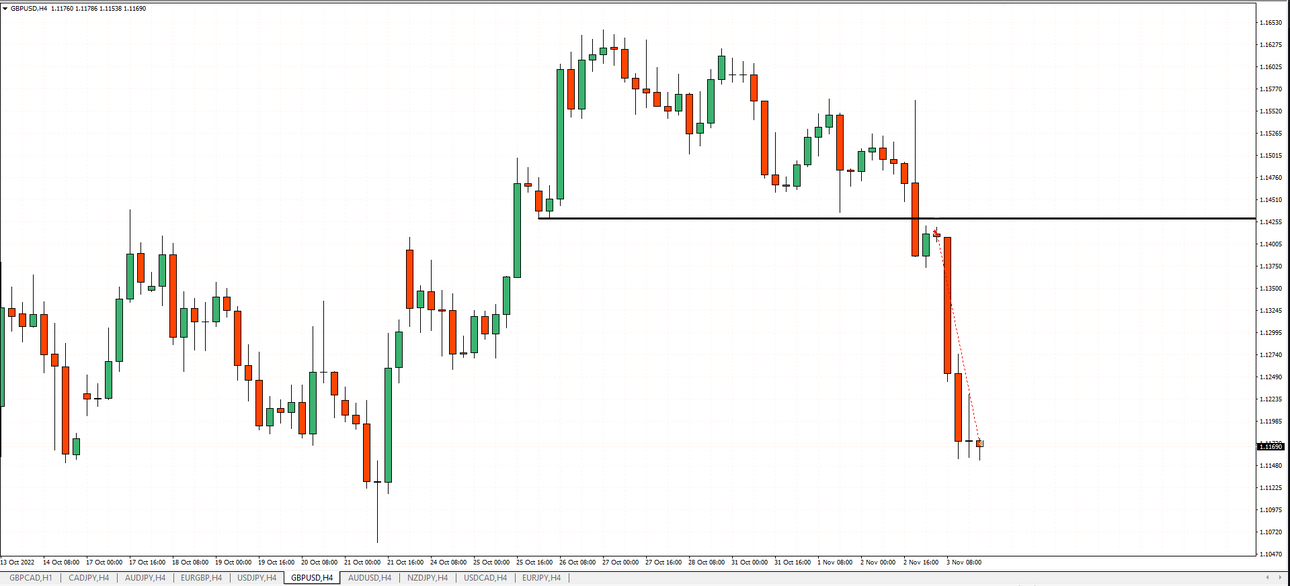Click the 26 Oct 08:00 time label
1290x586 pixels.
click(x=578, y=562)
